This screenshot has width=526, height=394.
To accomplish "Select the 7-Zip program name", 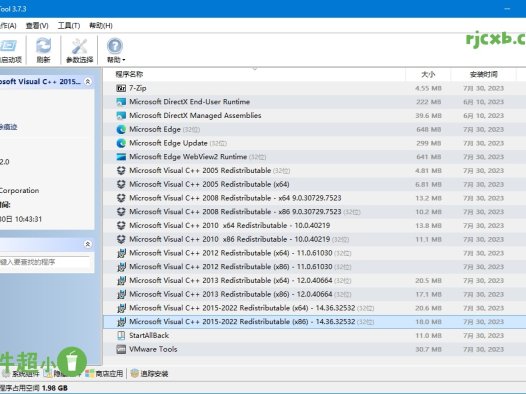I will [138, 88].
